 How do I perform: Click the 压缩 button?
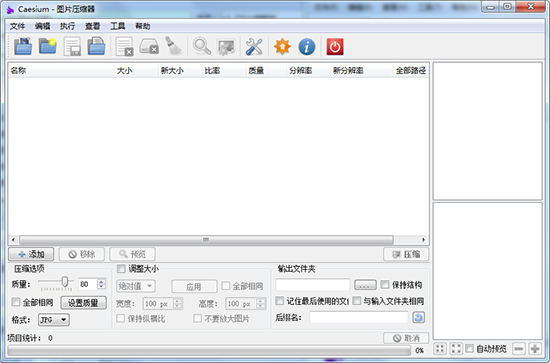click(406, 254)
